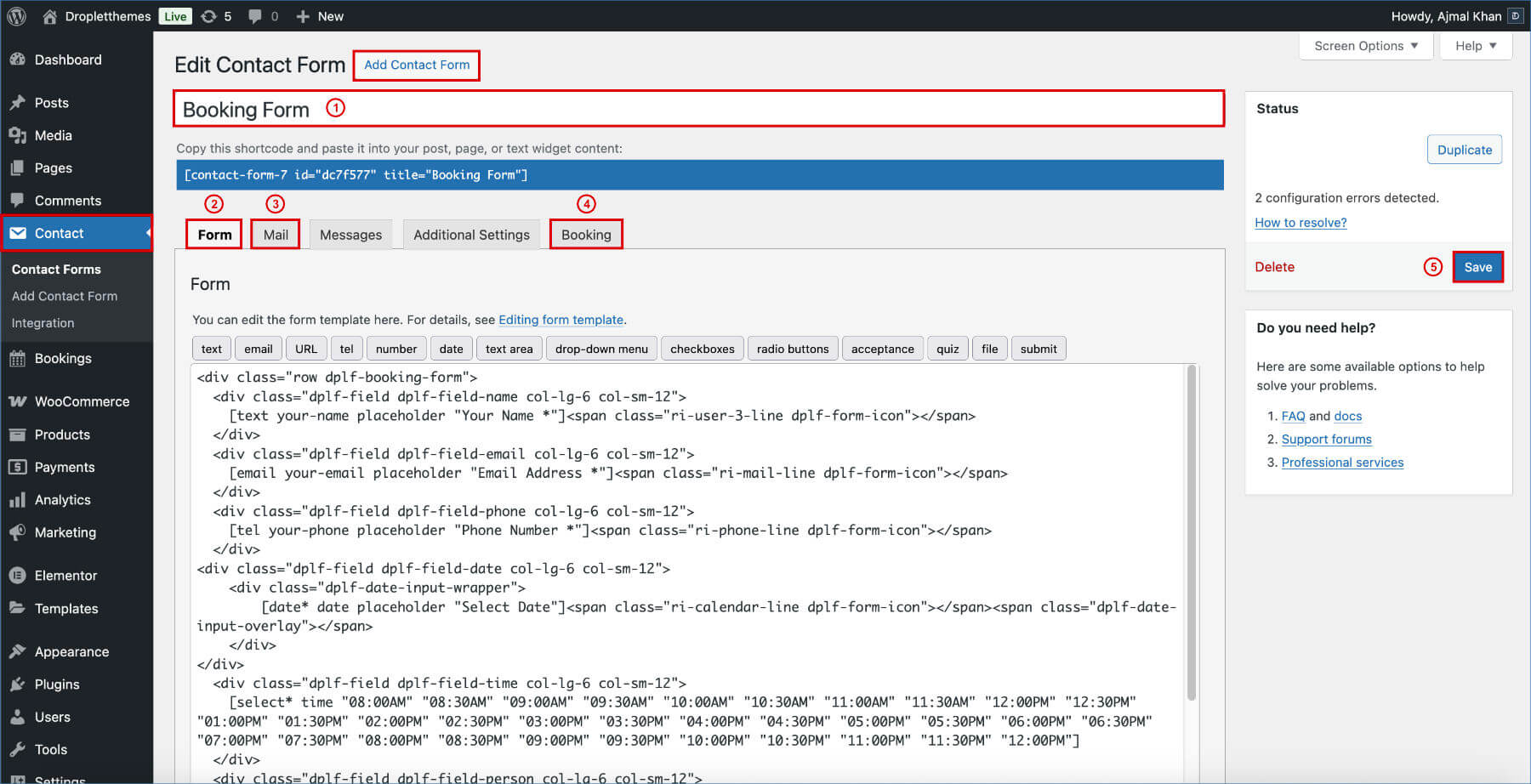1531x784 pixels.
Task: Expand the Screen Options dropdown
Action: [x=1365, y=46]
